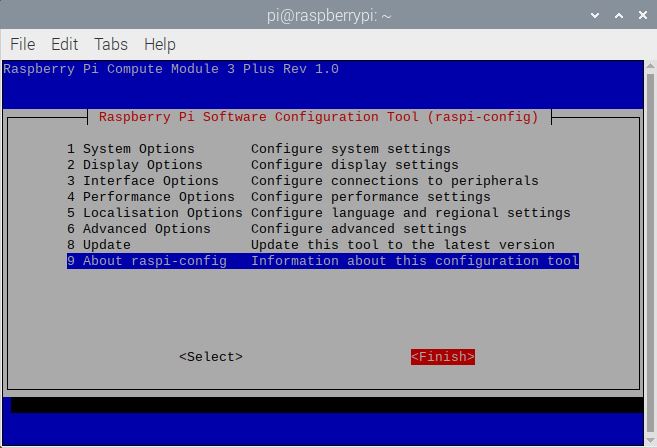
Task: Click 'Configure system settings' description
Action: coord(351,149)
